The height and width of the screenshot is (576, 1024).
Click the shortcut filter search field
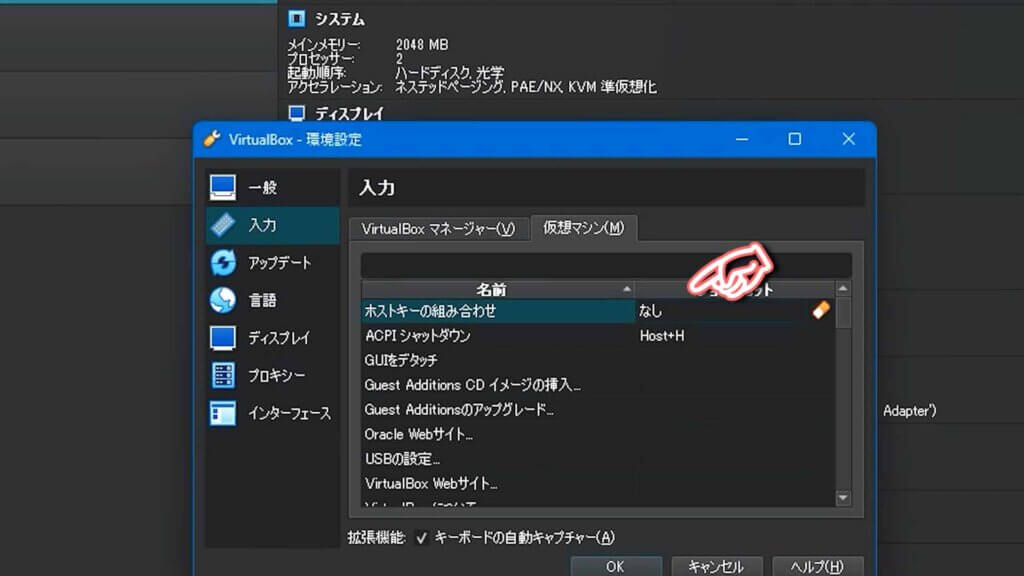pyautogui.click(x=606, y=265)
